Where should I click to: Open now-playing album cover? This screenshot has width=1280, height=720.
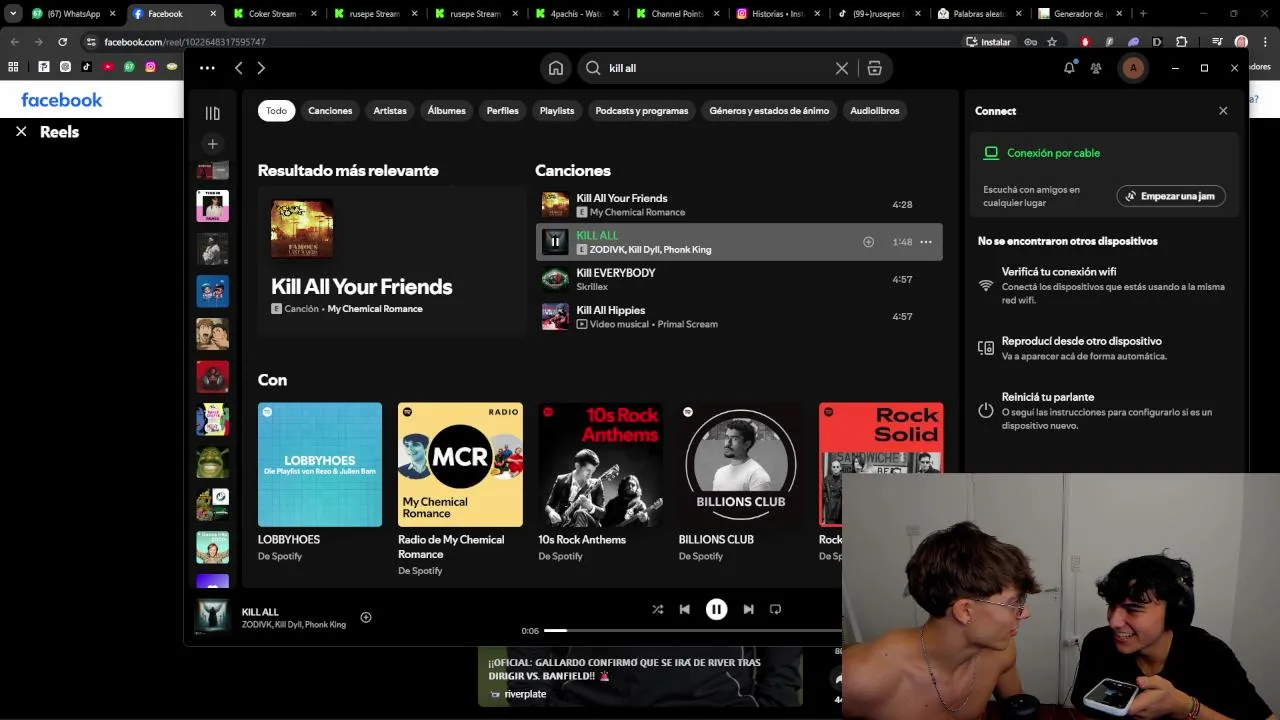[x=212, y=617]
